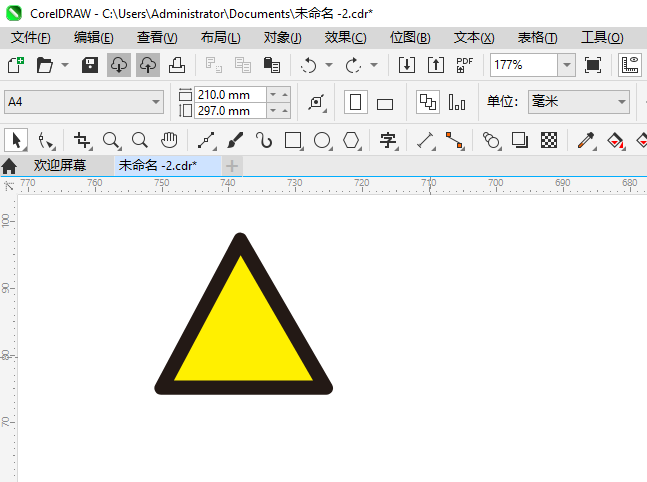647x482 pixels.
Task: Select the second Zoom magnifier tool
Action: pos(140,140)
